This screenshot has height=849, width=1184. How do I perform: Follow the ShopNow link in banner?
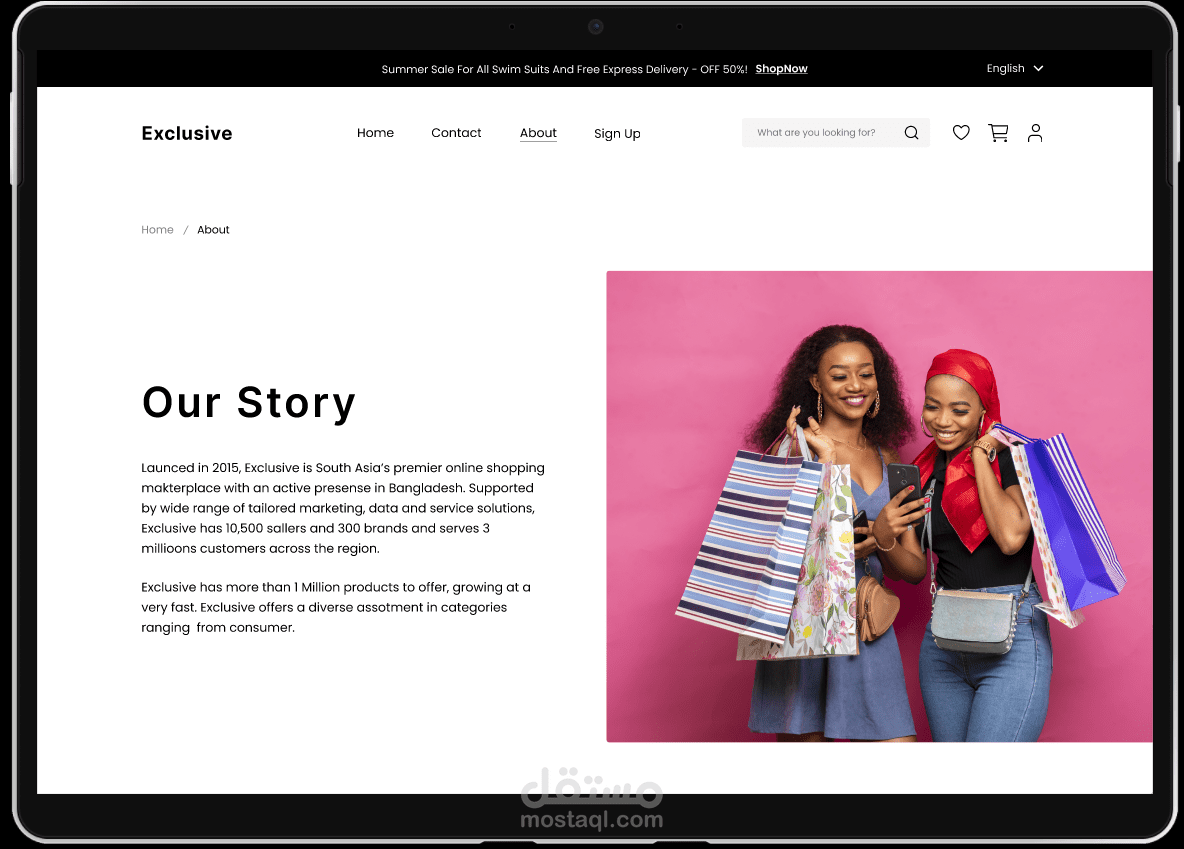point(782,69)
